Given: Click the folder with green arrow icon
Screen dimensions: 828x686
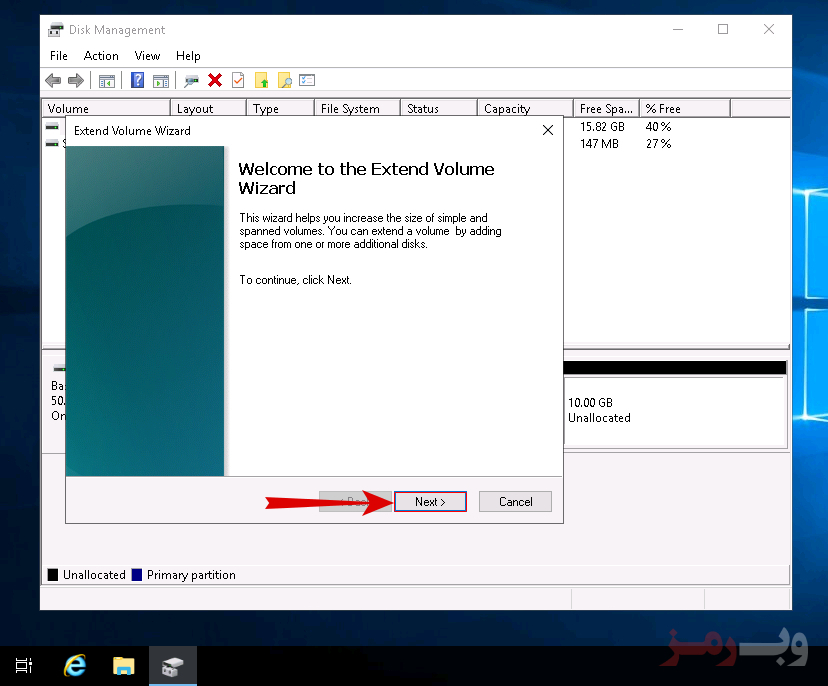Looking at the screenshot, I should (261, 80).
